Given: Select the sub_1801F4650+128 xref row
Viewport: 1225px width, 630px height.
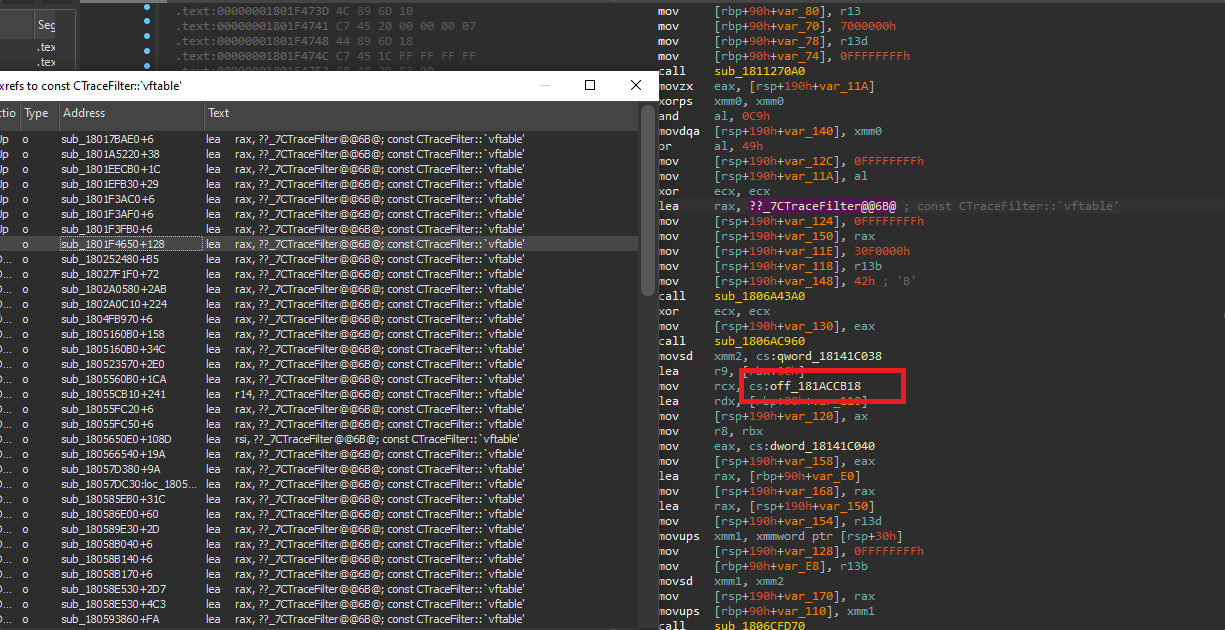Looking at the screenshot, I should tap(319, 244).
